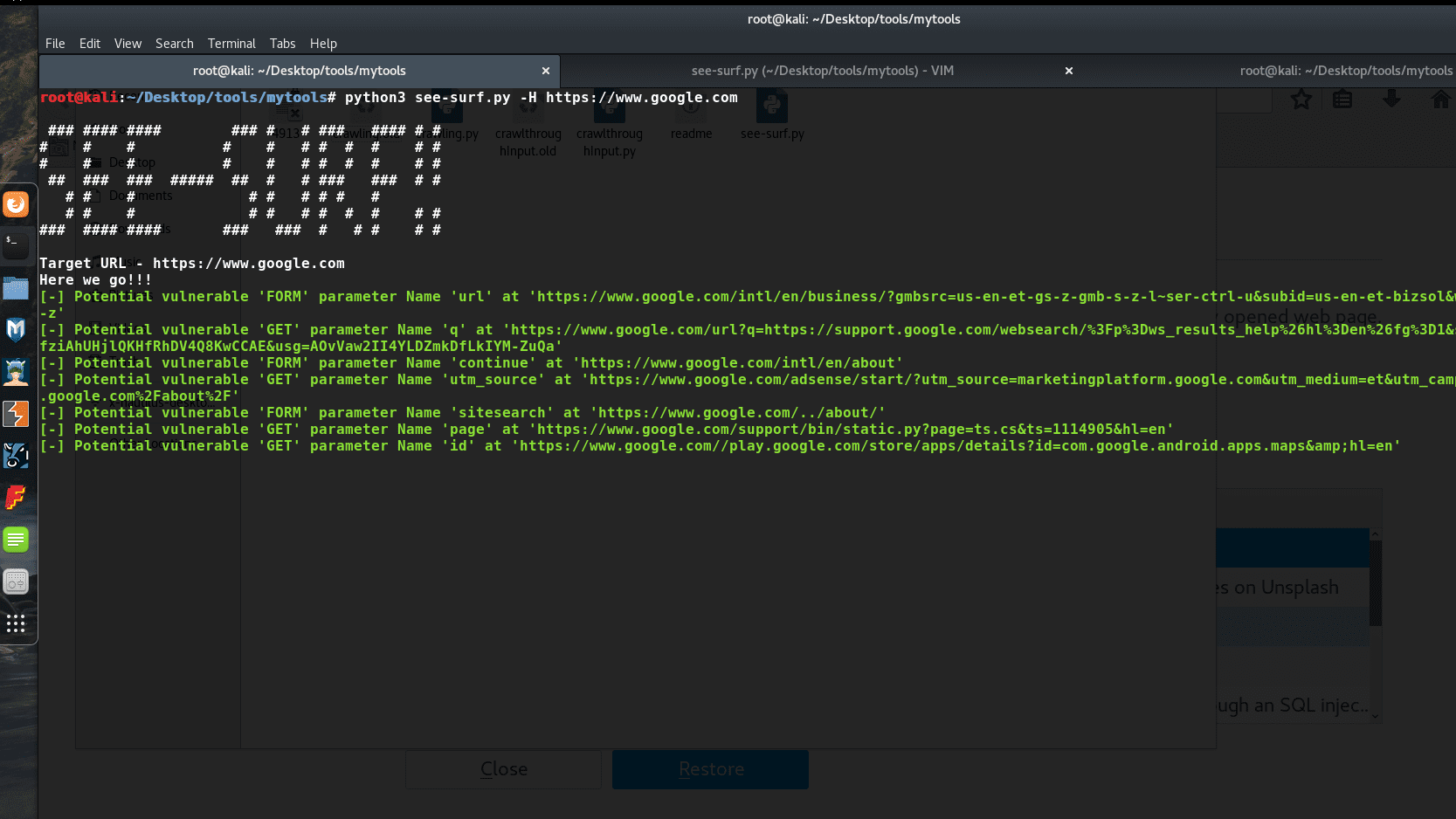Viewport: 1456px width, 819px height.
Task: Close the first terminal tab
Action: [x=546, y=71]
